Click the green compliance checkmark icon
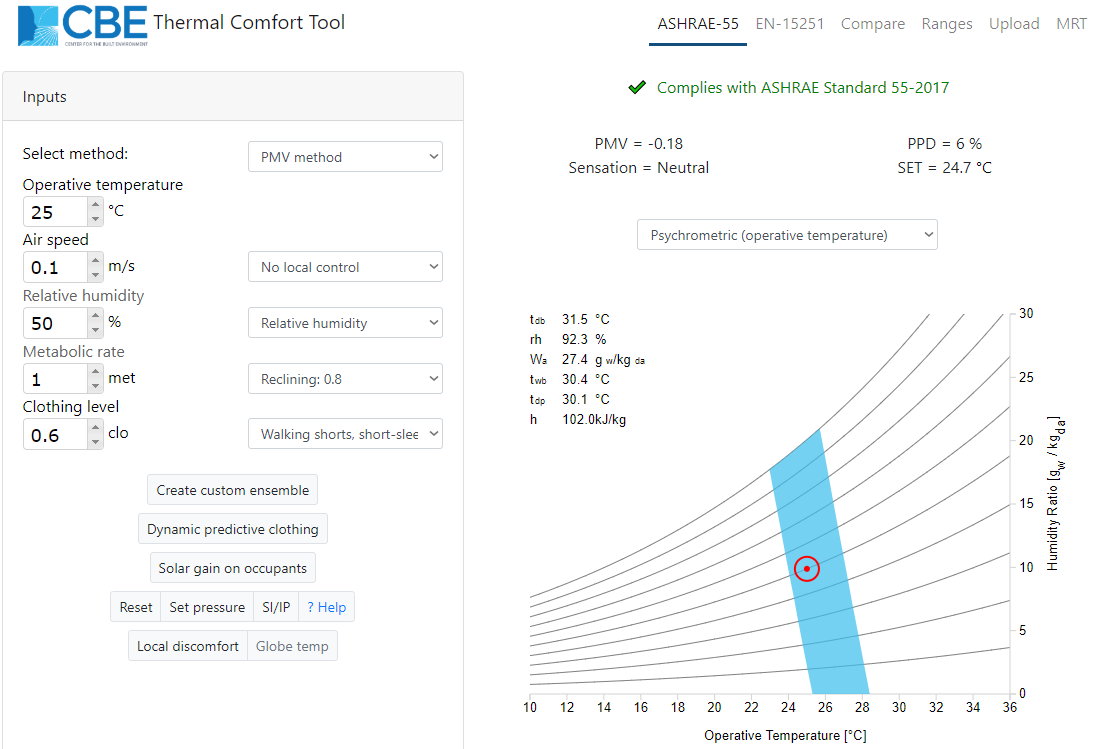 pos(637,88)
